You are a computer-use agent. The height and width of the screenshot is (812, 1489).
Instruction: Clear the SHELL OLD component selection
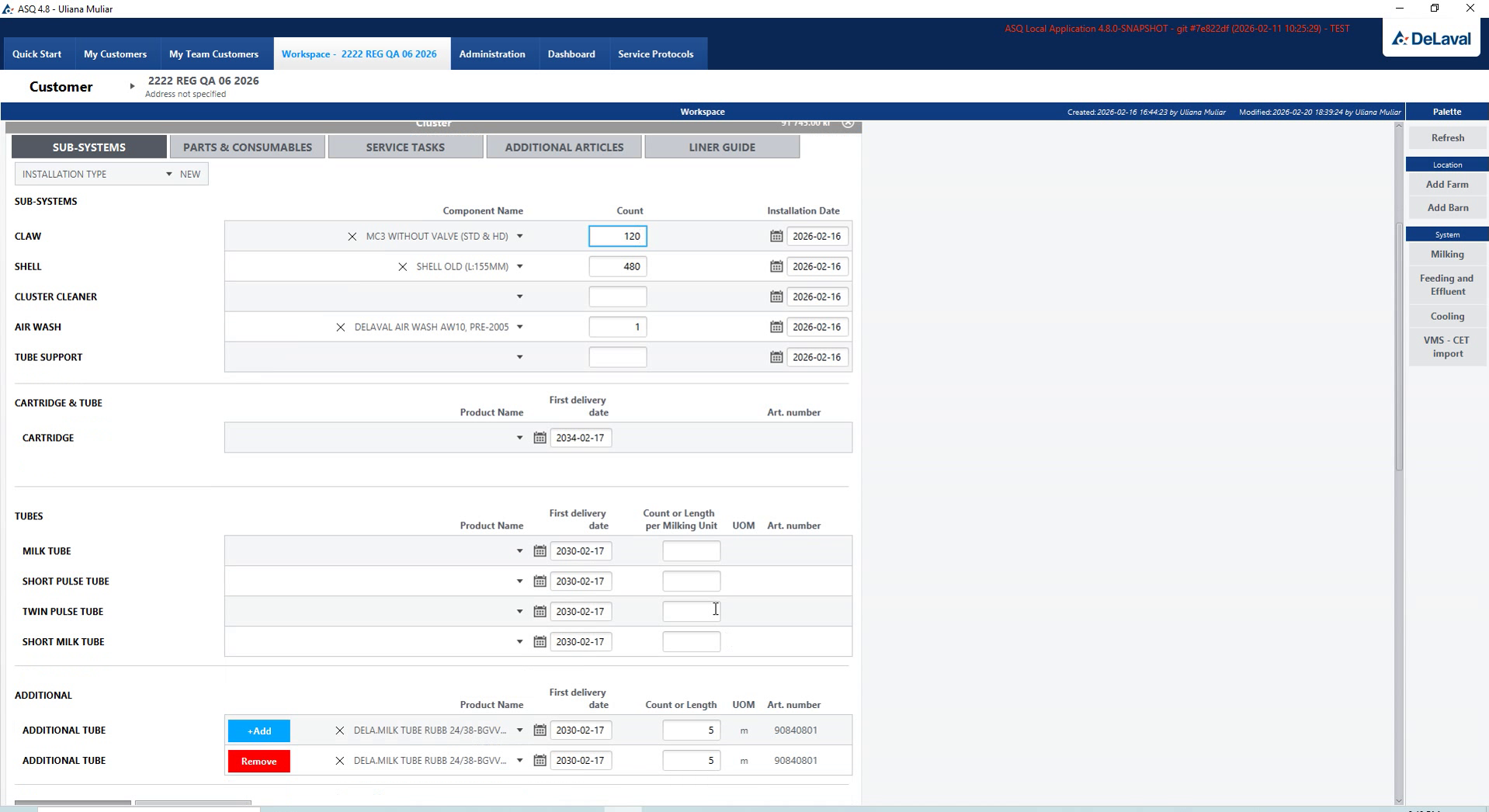(402, 266)
